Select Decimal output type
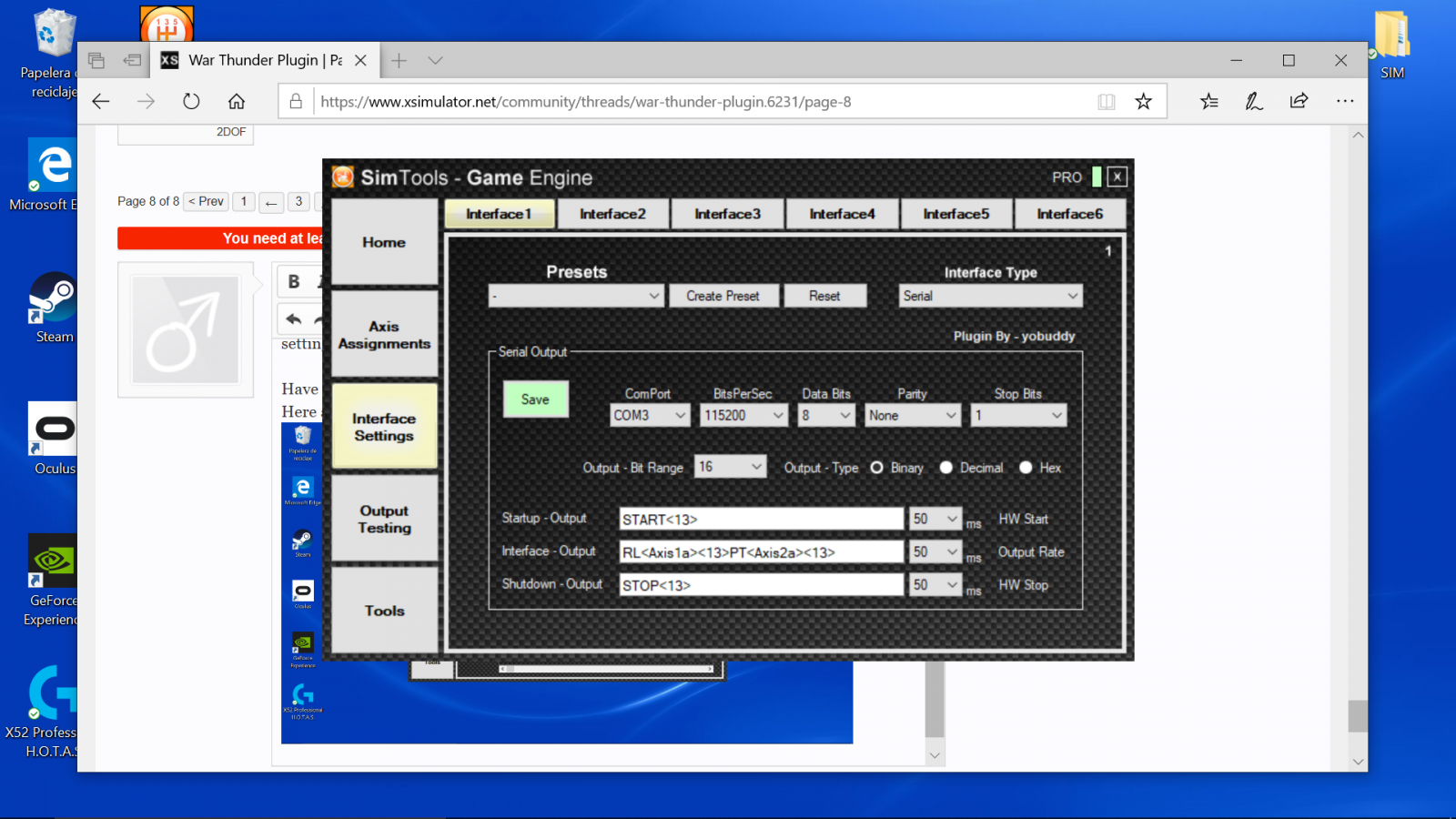Image resolution: width=1456 pixels, height=819 pixels. (x=946, y=468)
